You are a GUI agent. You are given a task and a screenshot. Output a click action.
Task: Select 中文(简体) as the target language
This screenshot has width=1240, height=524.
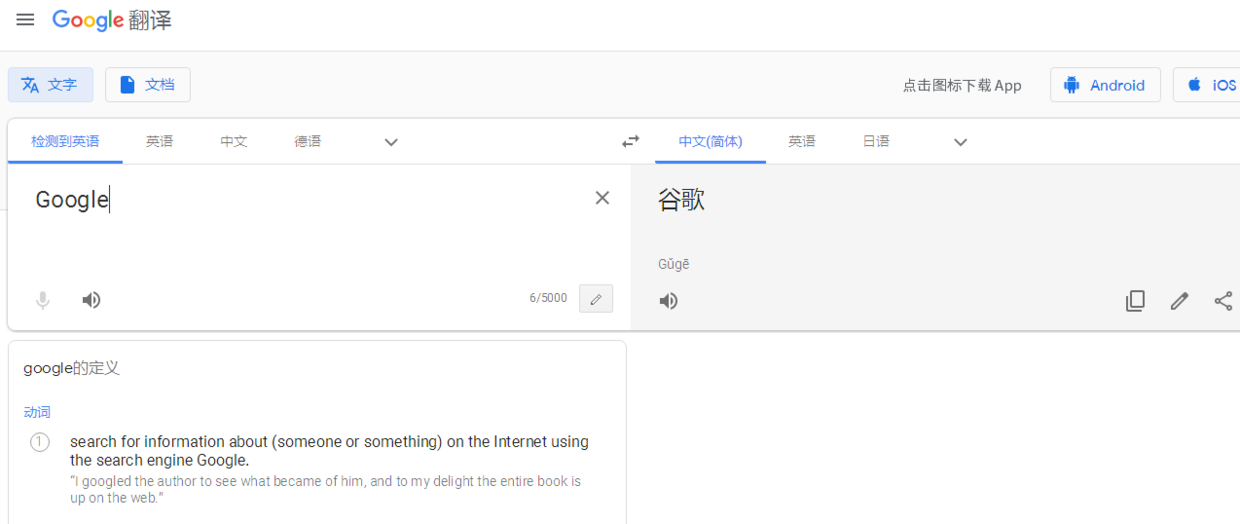(x=710, y=142)
